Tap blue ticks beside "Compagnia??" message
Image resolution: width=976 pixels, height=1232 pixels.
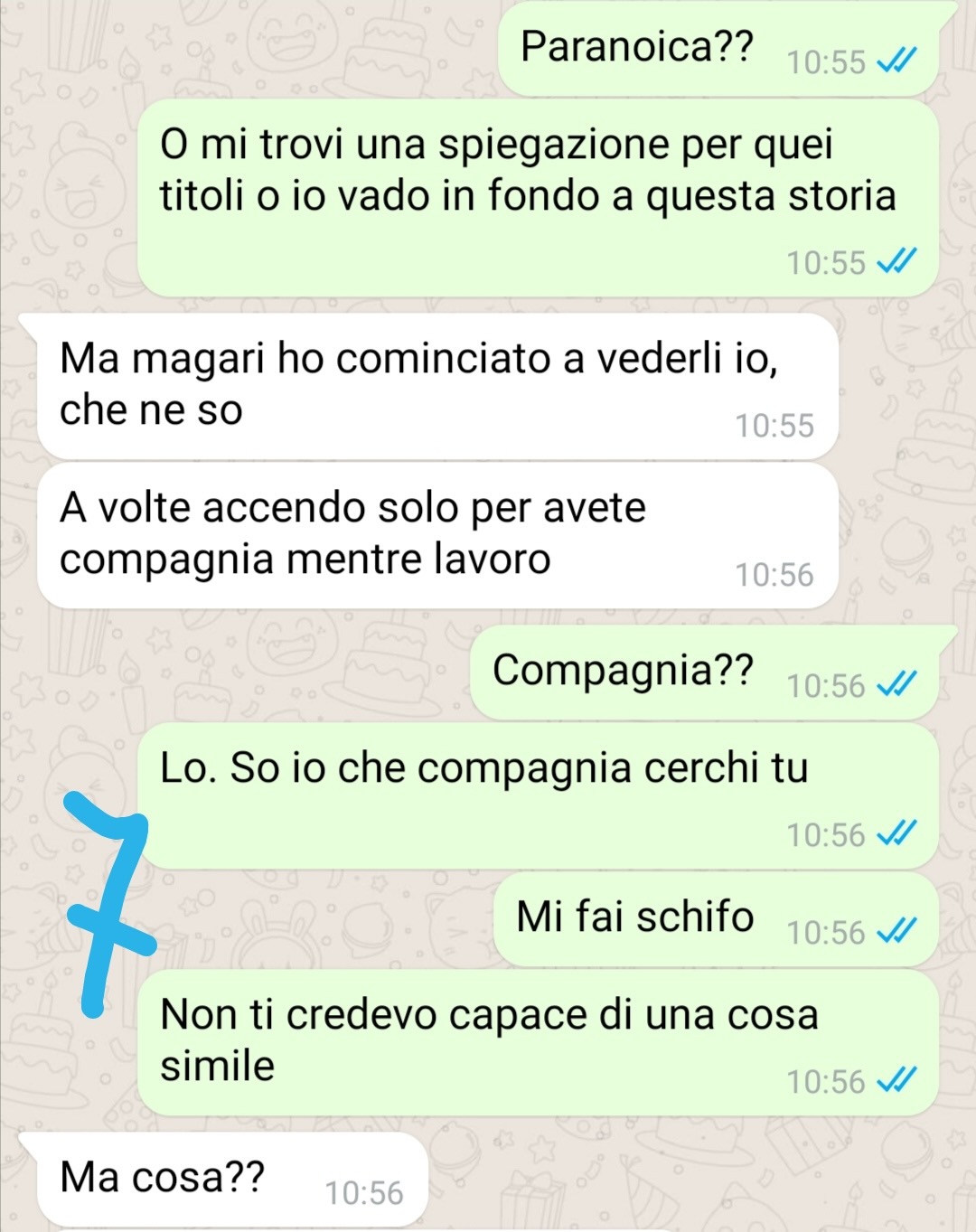coord(897,684)
